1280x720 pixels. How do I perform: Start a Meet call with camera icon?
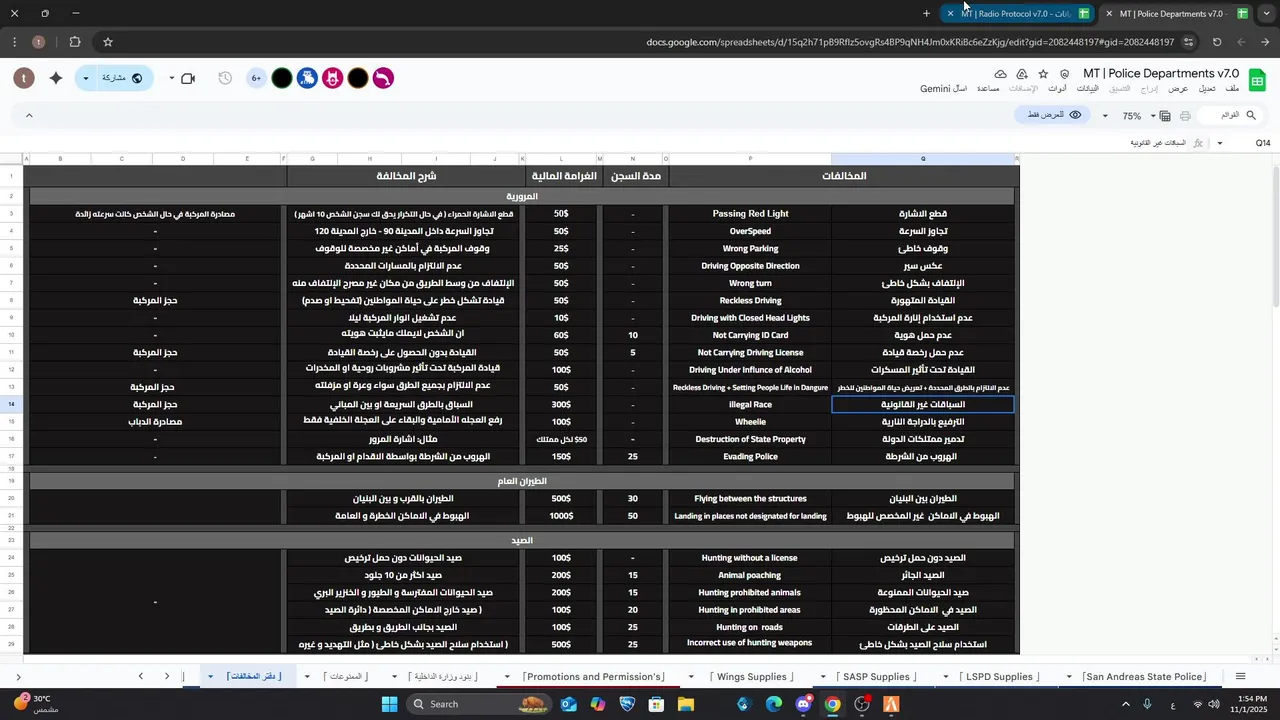point(188,78)
